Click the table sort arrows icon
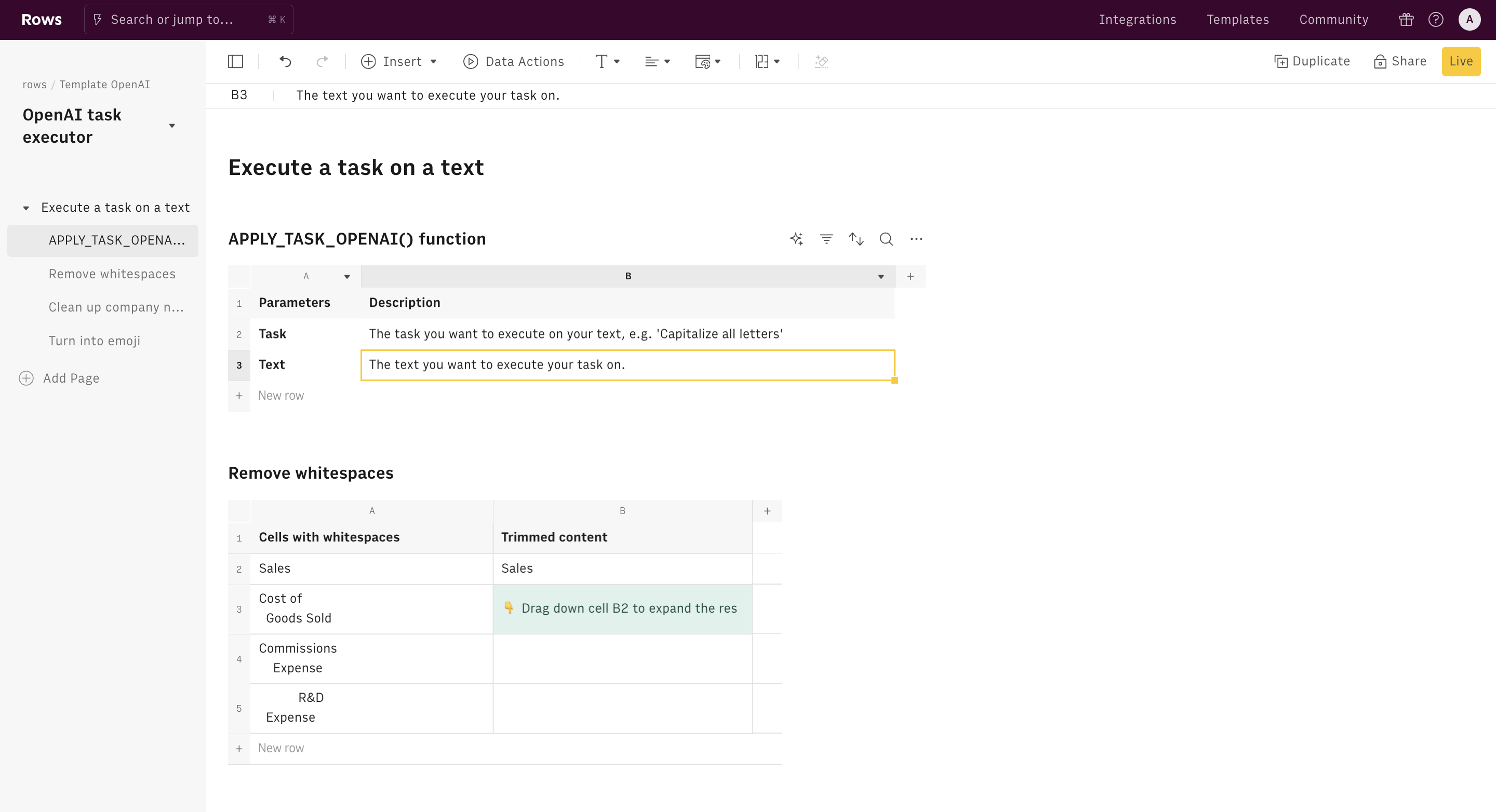Screen dimensions: 1496x812 click(856, 239)
